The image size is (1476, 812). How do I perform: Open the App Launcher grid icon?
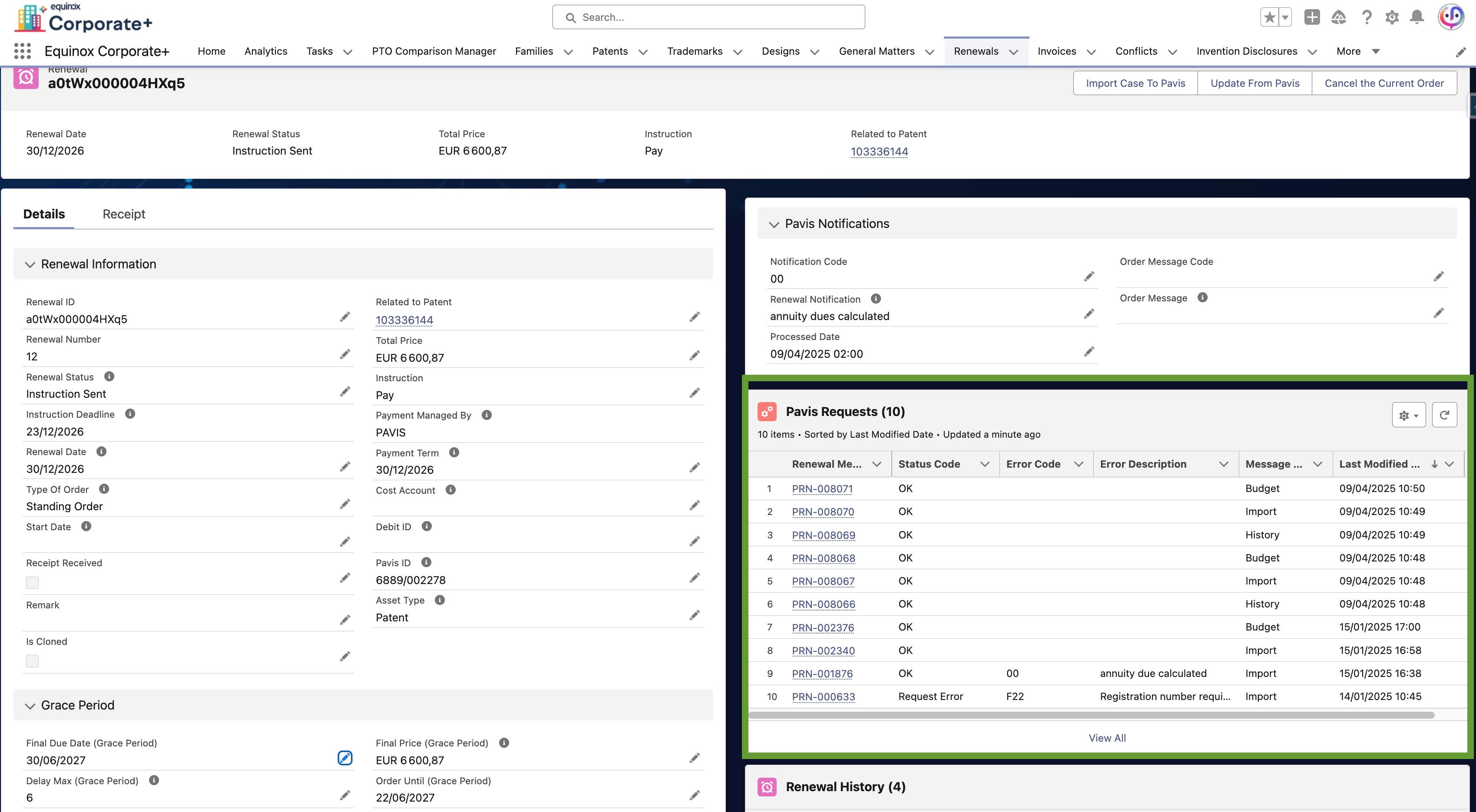22,51
